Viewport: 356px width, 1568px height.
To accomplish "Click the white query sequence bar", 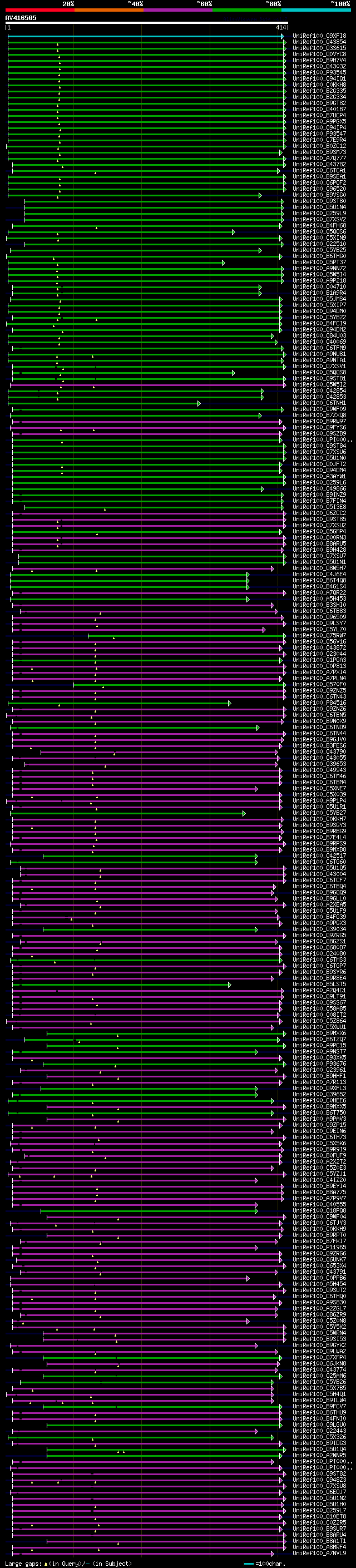I will coord(147,22).
